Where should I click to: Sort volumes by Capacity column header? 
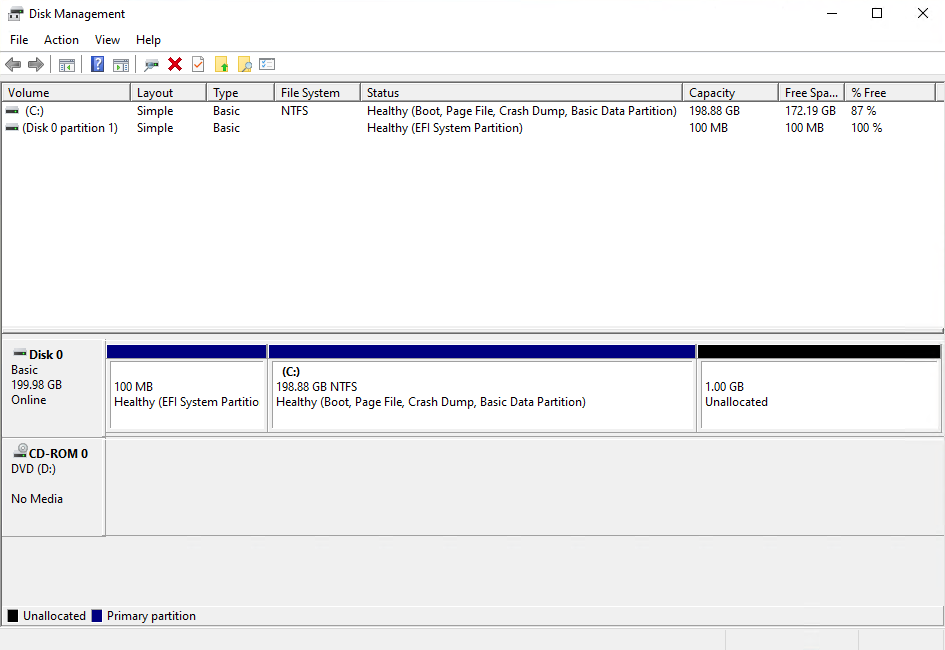click(x=712, y=93)
